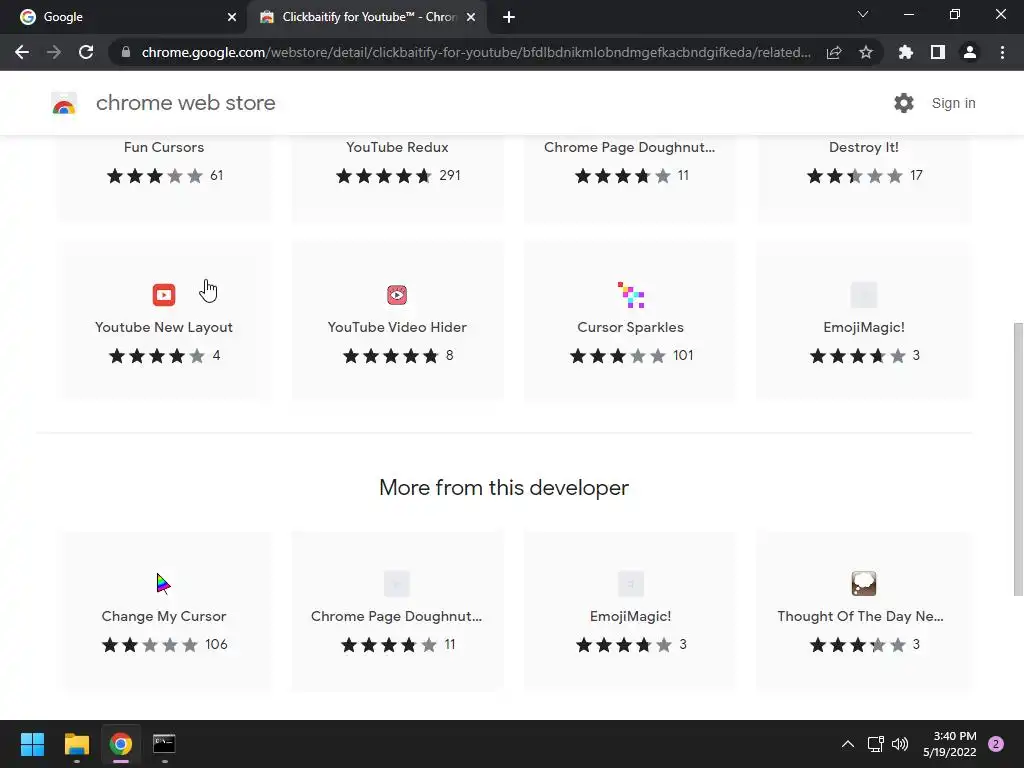This screenshot has height=768, width=1024.
Task: Open the Cursor Sparkles title
Action: (x=631, y=327)
